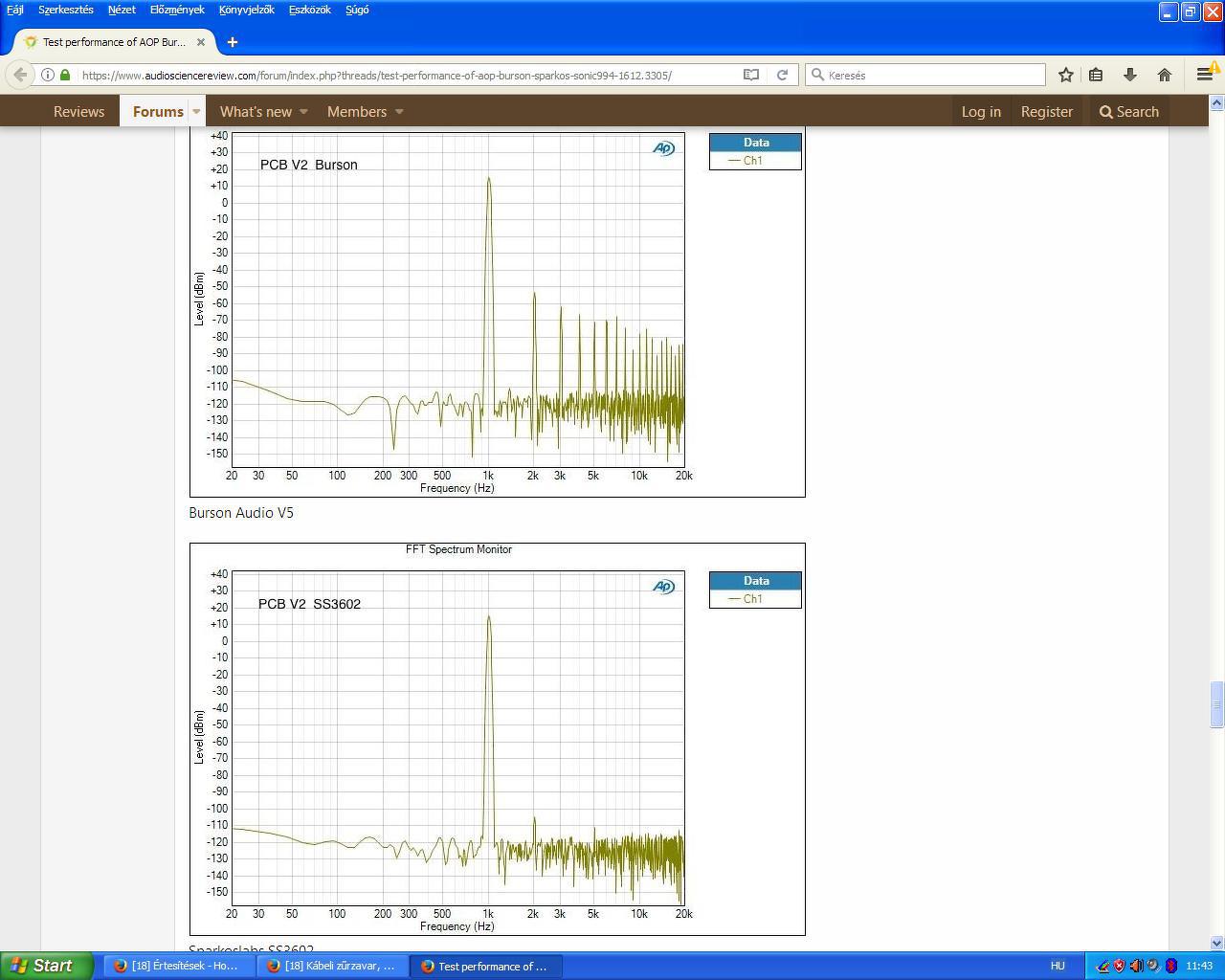Open the Előzmények menu
The width and height of the screenshot is (1225, 980).
click(x=177, y=10)
